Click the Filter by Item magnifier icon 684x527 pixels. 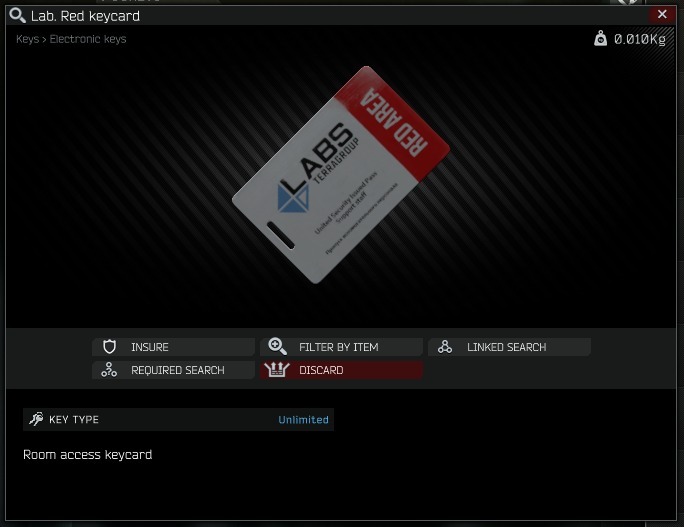[277, 346]
